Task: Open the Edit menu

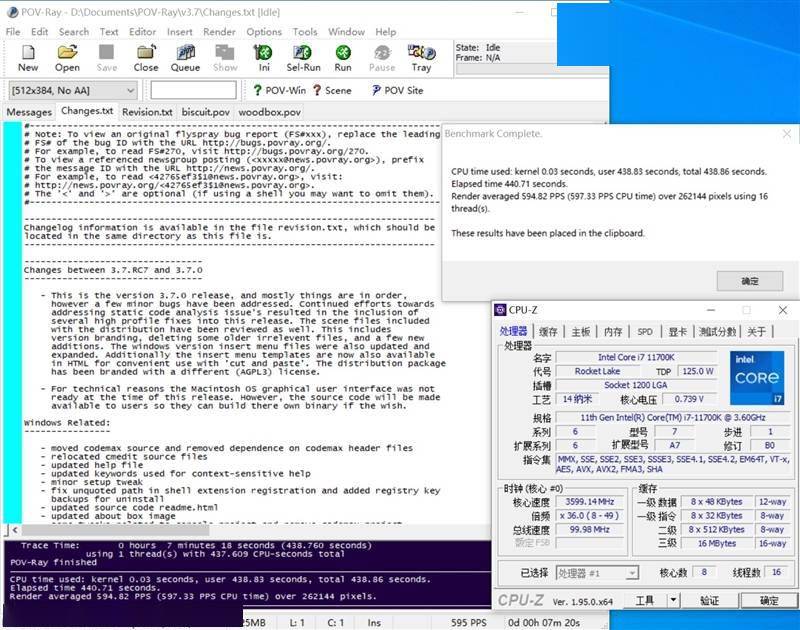Action: pos(39,32)
